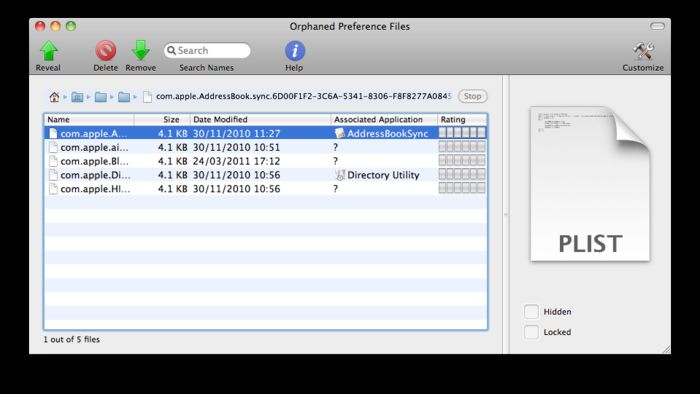Set rating for the com.apple.Bl... row
Image resolution: width=700 pixels, height=394 pixels.
(462, 161)
